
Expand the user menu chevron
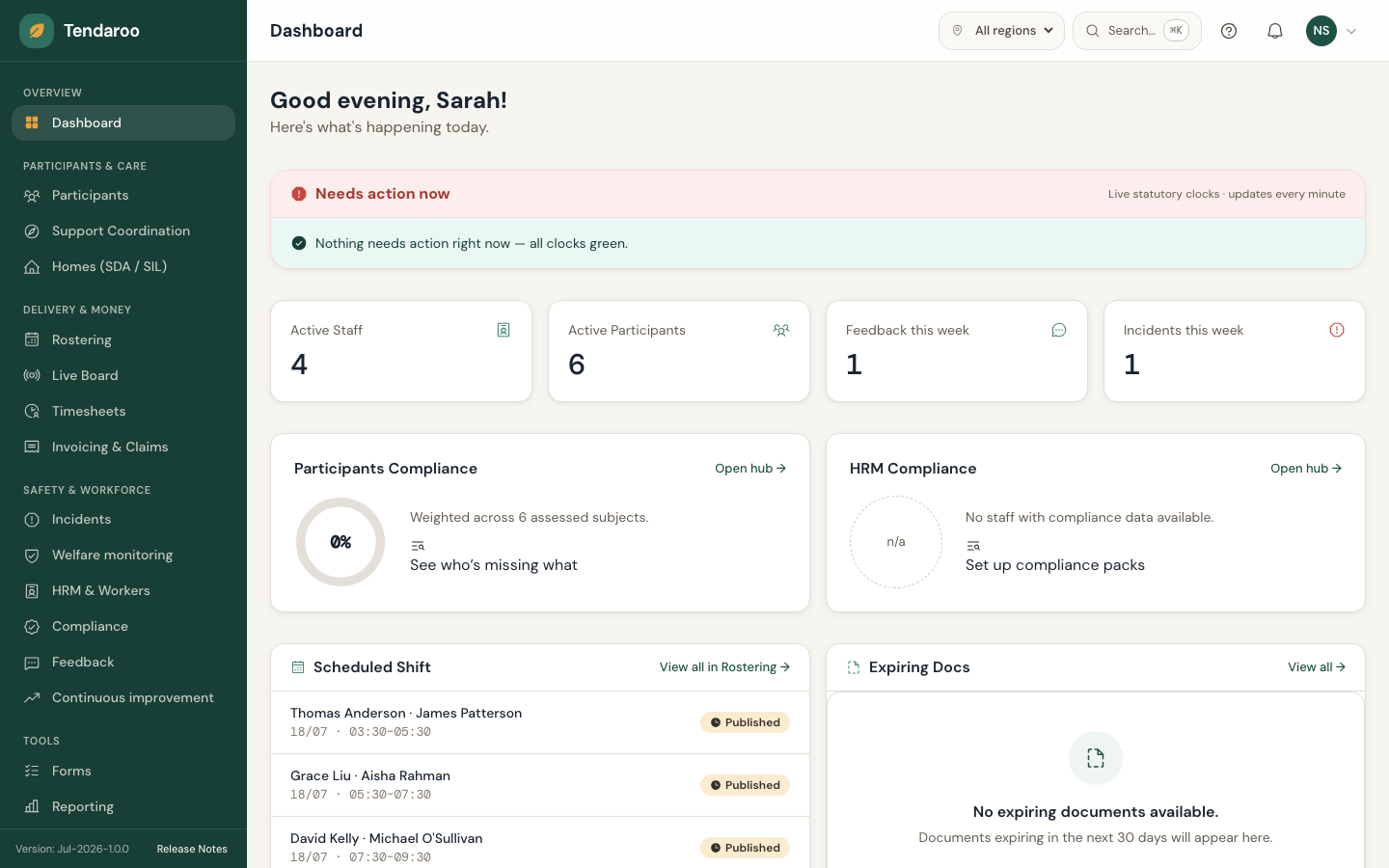tap(1351, 31)
